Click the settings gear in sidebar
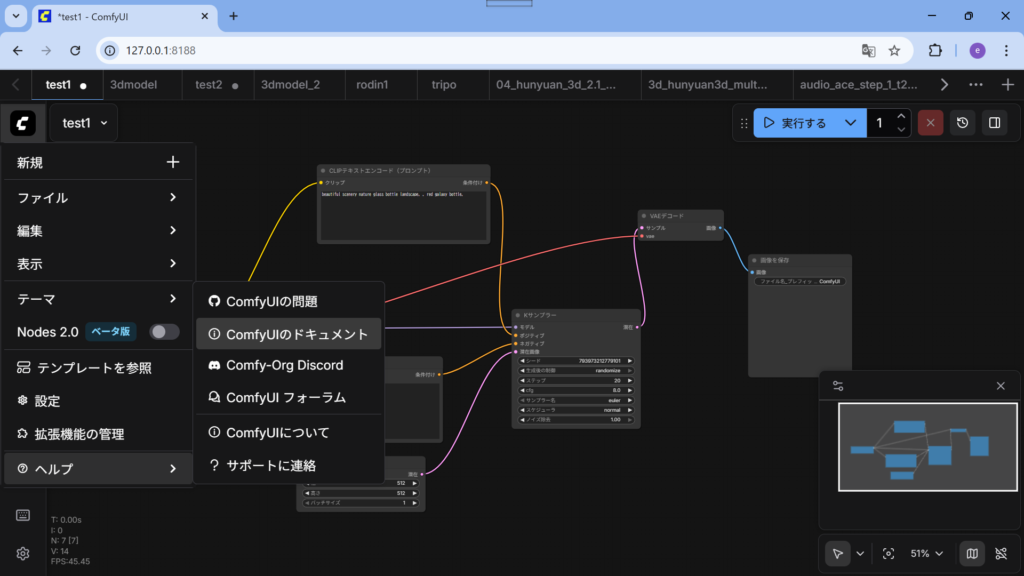 pyautogui.click(x=22, y=553)
